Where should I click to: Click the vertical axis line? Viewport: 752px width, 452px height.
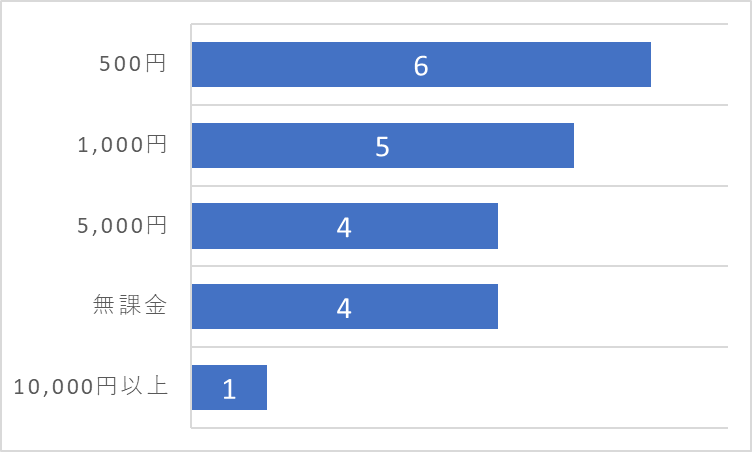(x=191, y=226)
